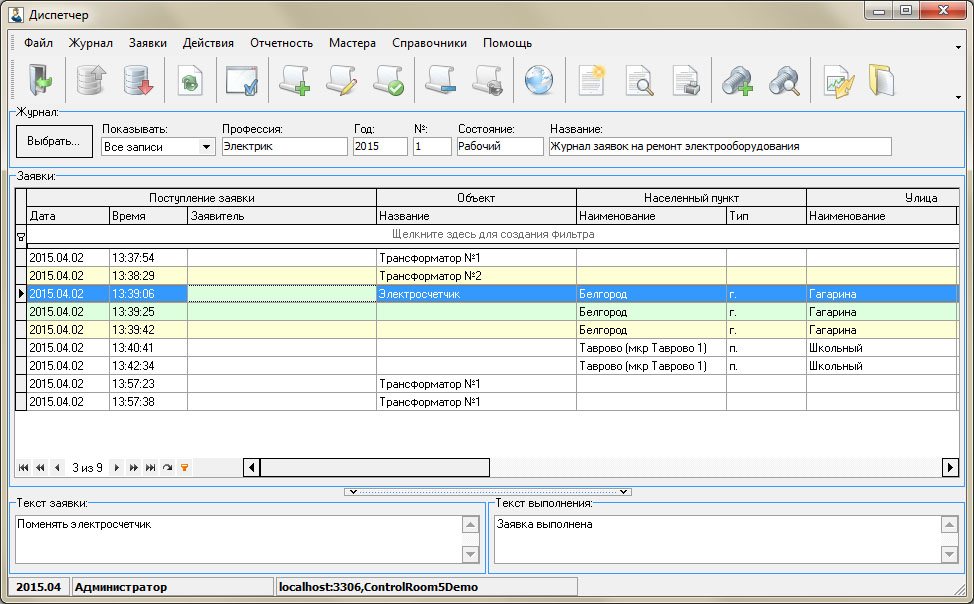
Task: Click the filter row to create filter
Action: pyautogui.click(x=492, y=234)
